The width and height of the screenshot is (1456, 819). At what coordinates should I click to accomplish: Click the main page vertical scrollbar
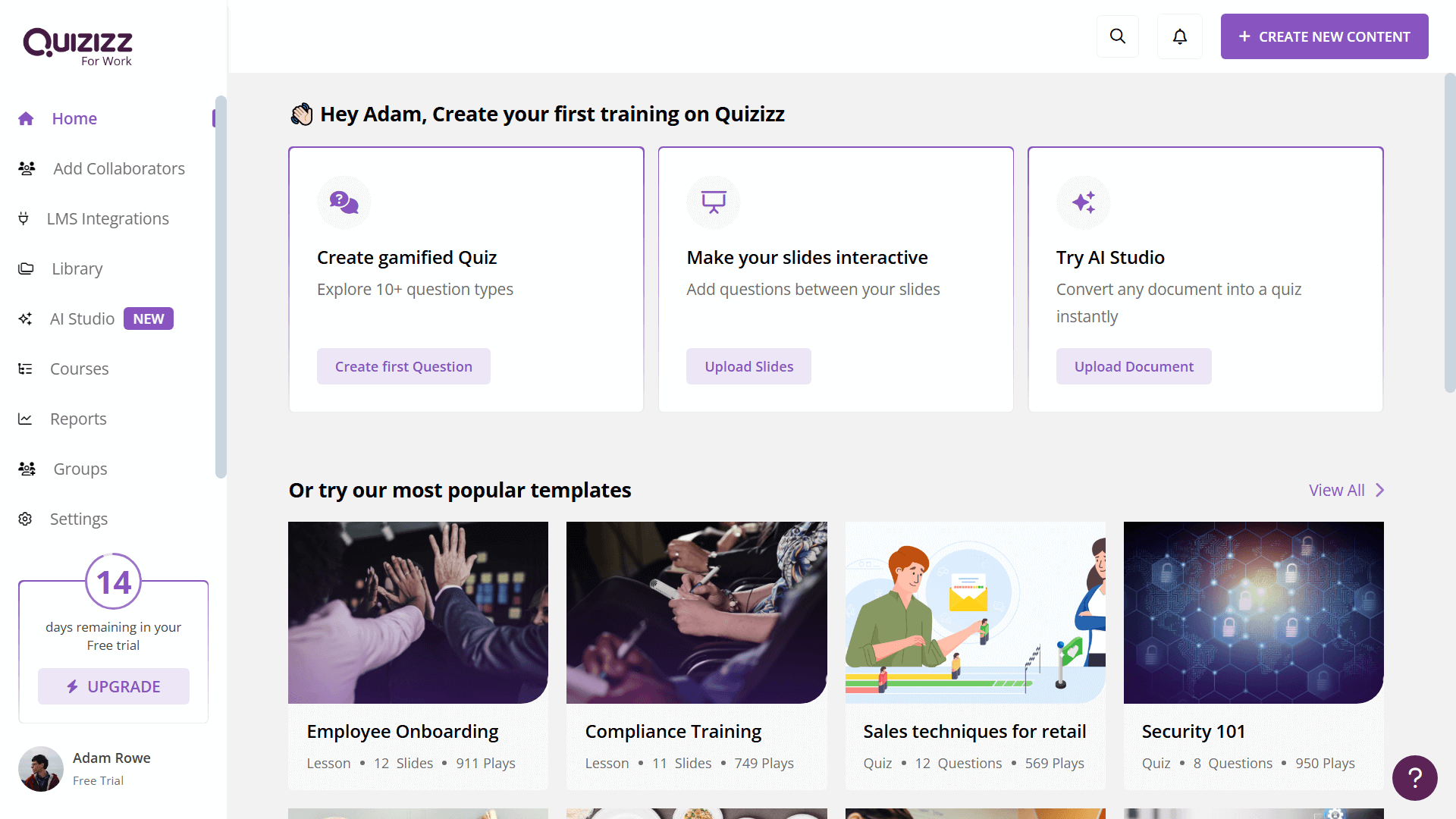[1449, 232]
